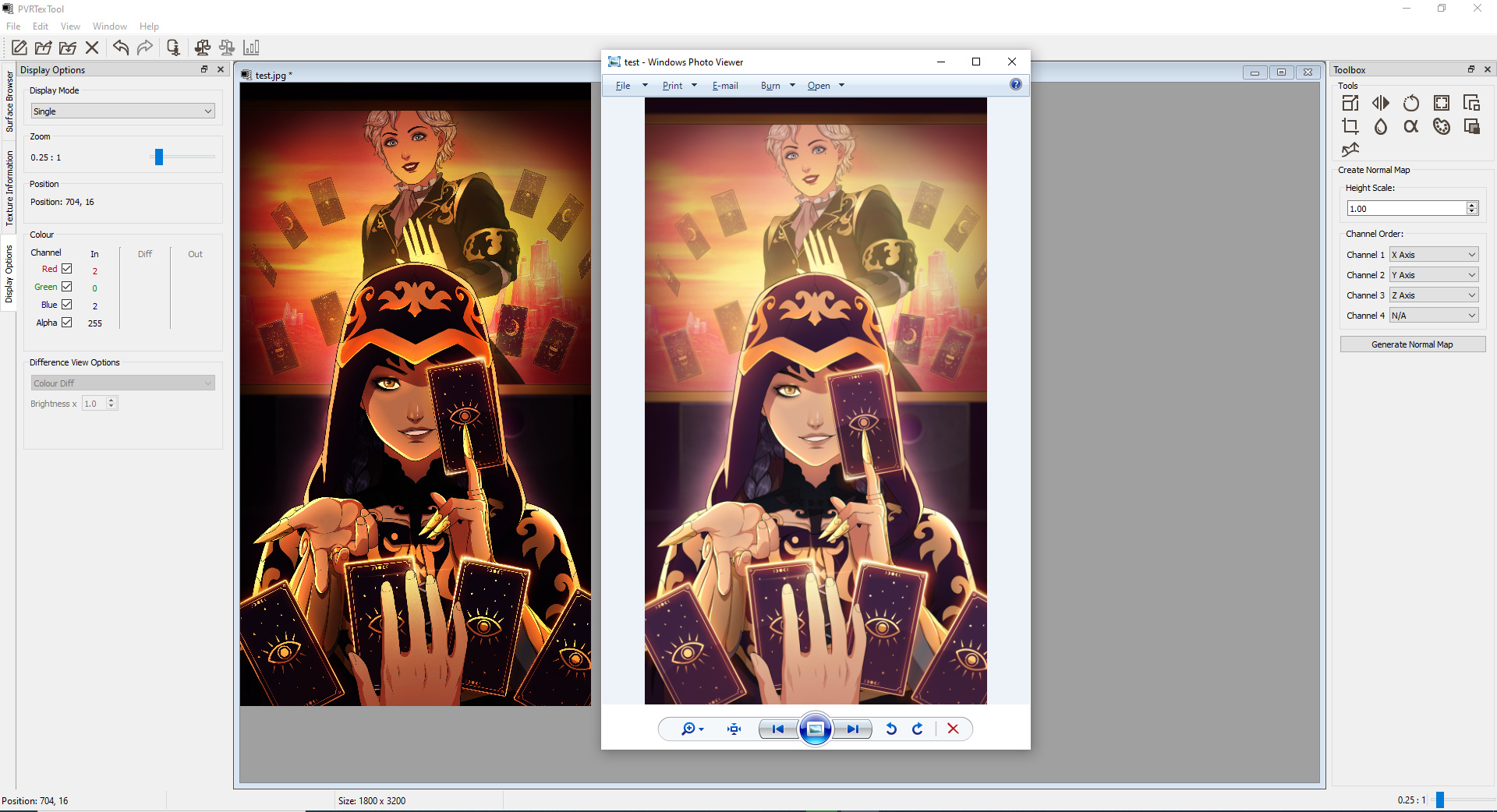Select the Rotate tool in Toolbox
This screenshot has height=812, width=1497.
1411,103
